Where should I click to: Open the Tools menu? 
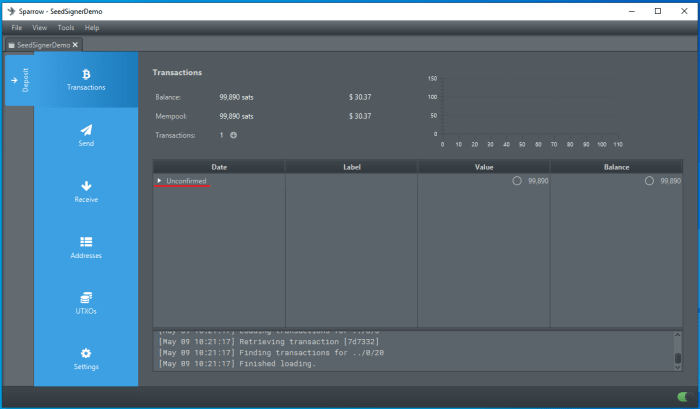tap(66, 28)
